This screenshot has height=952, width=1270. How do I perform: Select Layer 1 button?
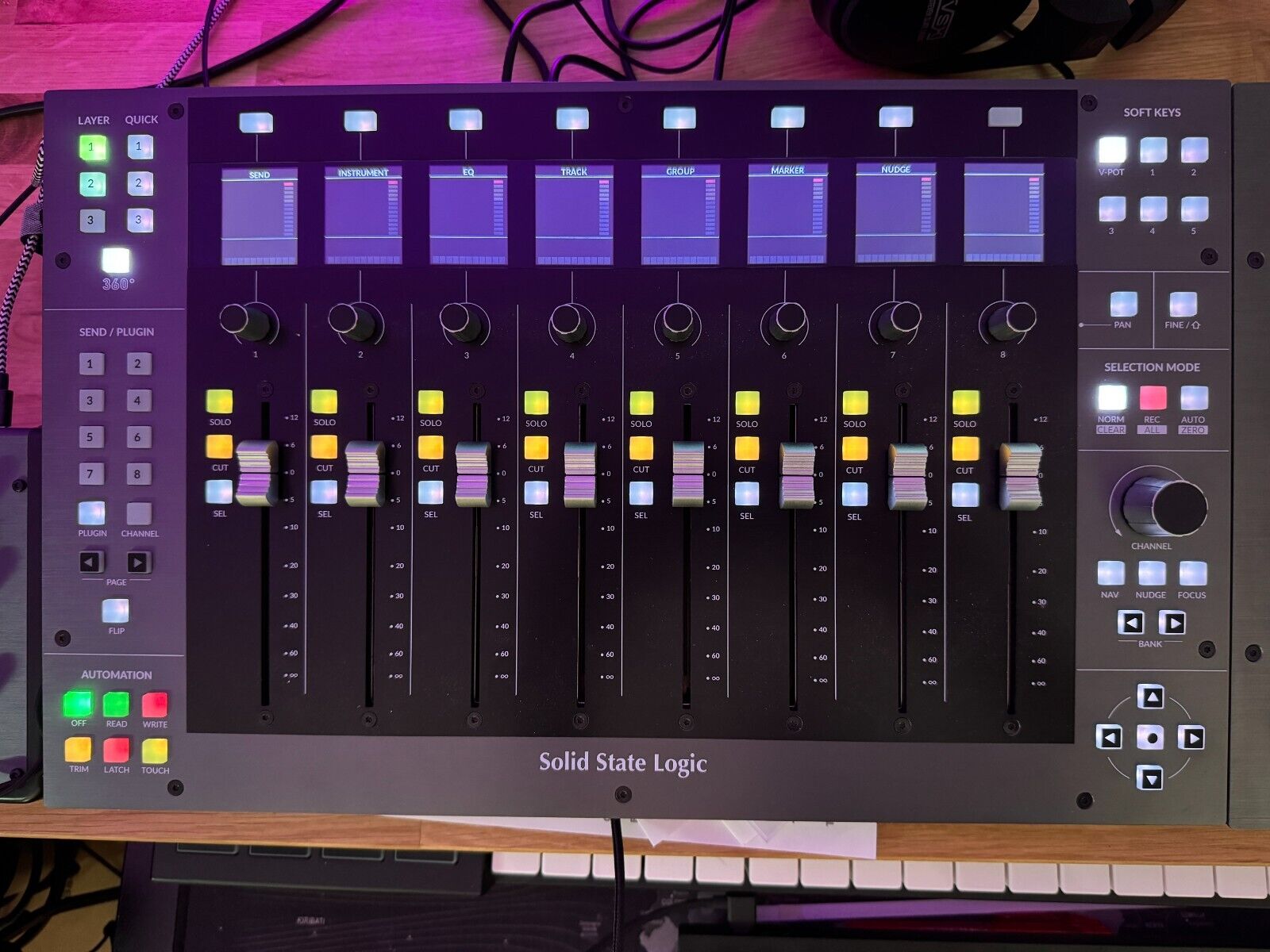(92, 148)
